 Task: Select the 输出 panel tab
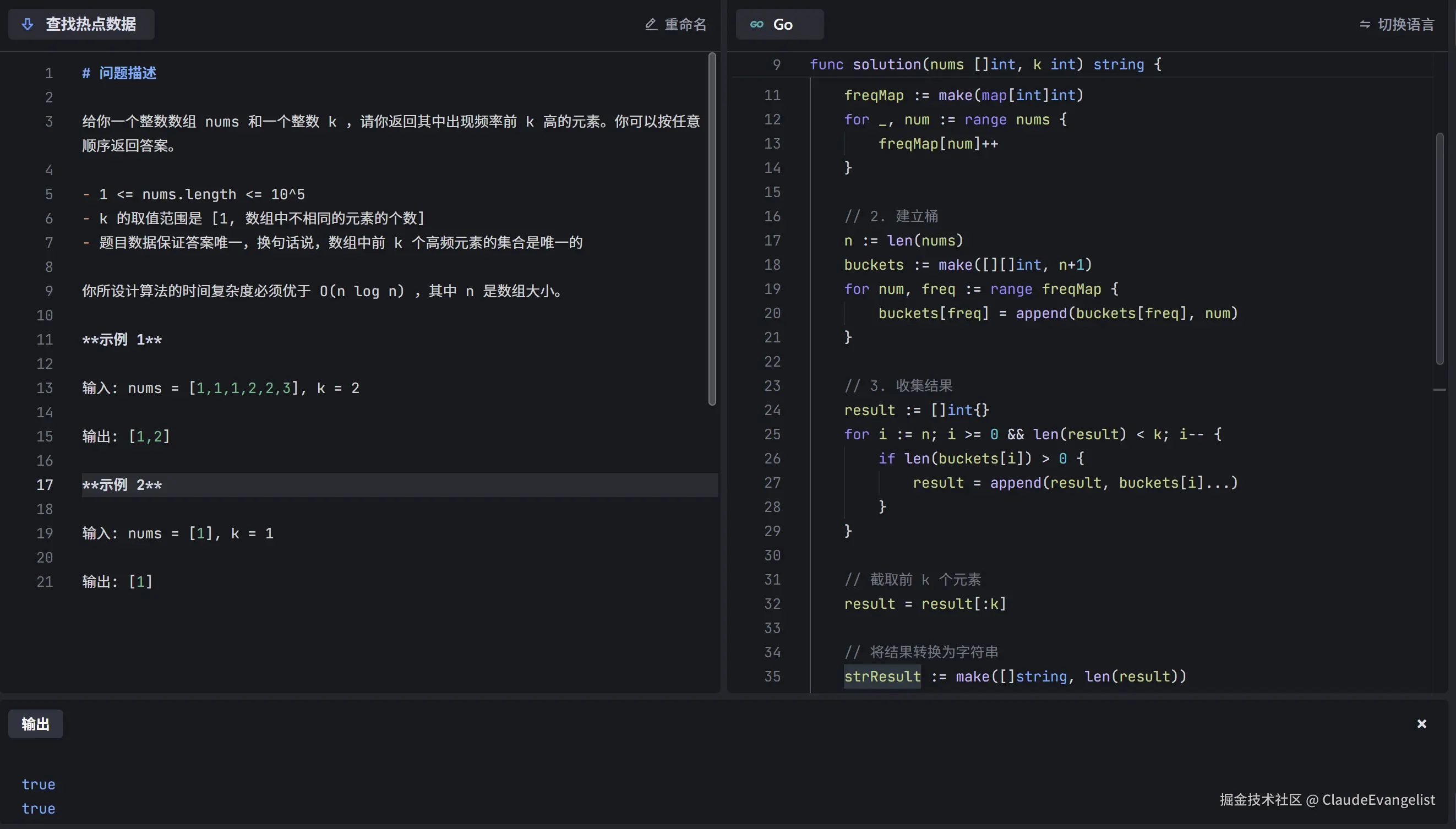[35, 724]
